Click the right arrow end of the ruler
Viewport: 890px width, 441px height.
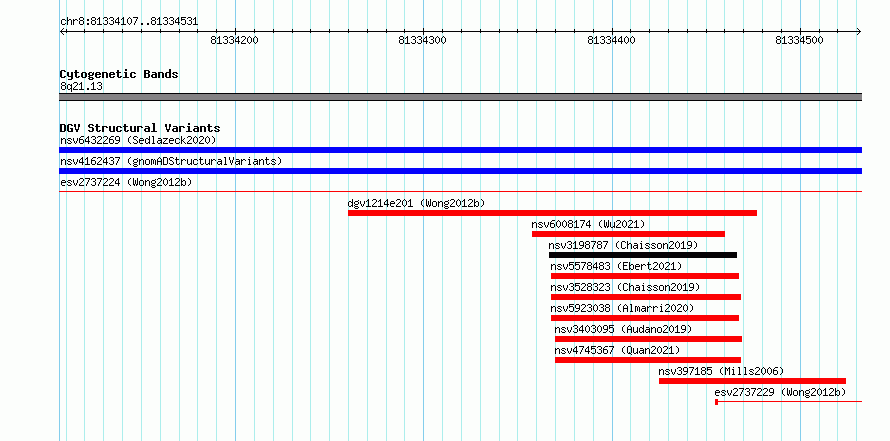(859, 31)
